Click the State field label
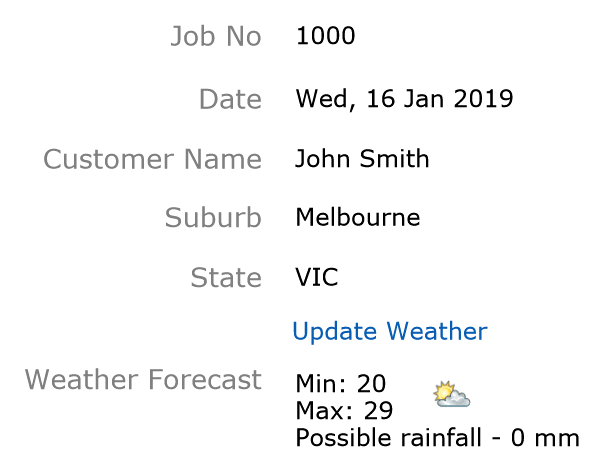 coord(226,277)
